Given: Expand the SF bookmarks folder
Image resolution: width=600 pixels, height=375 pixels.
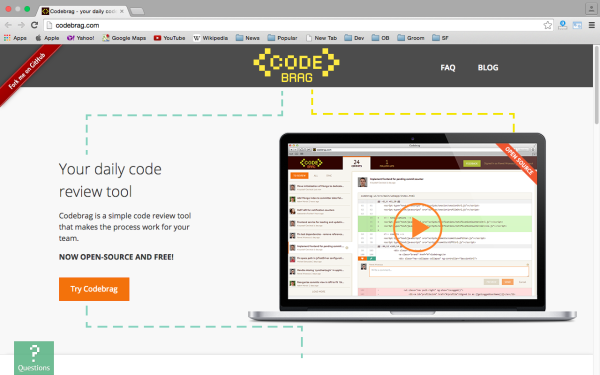Looking at the screenshot, I should 440,38.
